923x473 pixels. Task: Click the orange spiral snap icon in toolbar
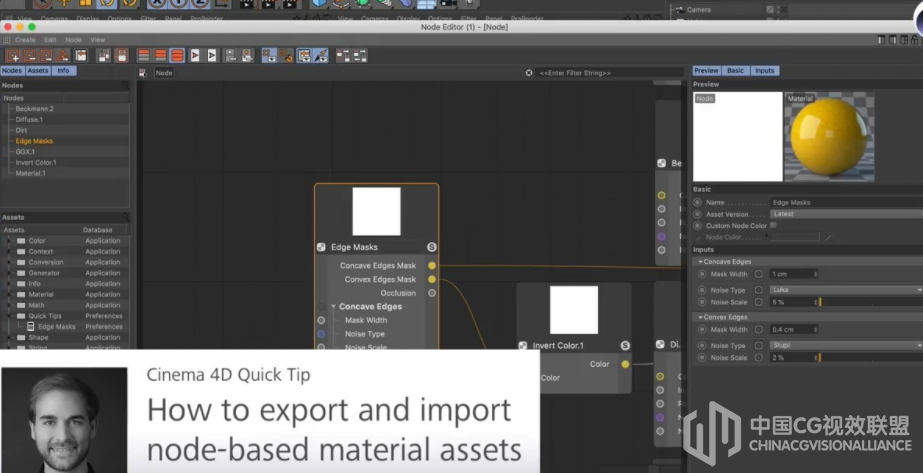click(286, 56)
